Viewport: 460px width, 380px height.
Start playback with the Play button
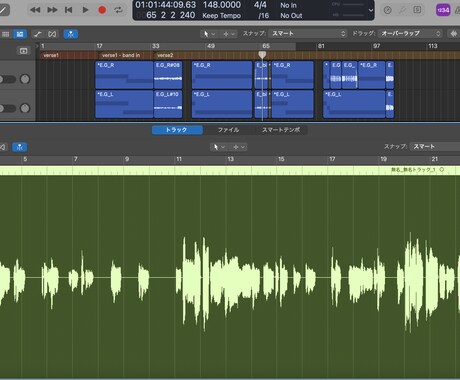[x=85, y=10]
